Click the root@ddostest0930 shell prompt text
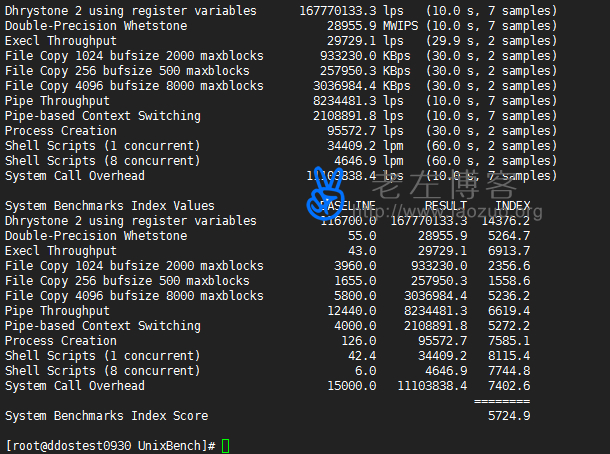 pos(110,445)
